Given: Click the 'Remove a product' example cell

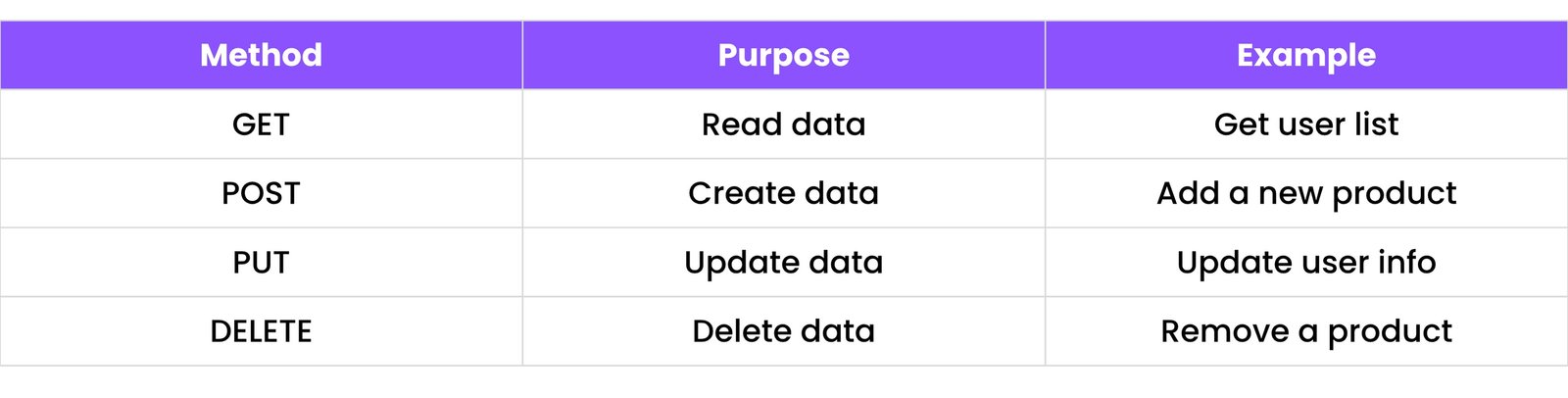Looking at the screenshot, I should 1305,331.
